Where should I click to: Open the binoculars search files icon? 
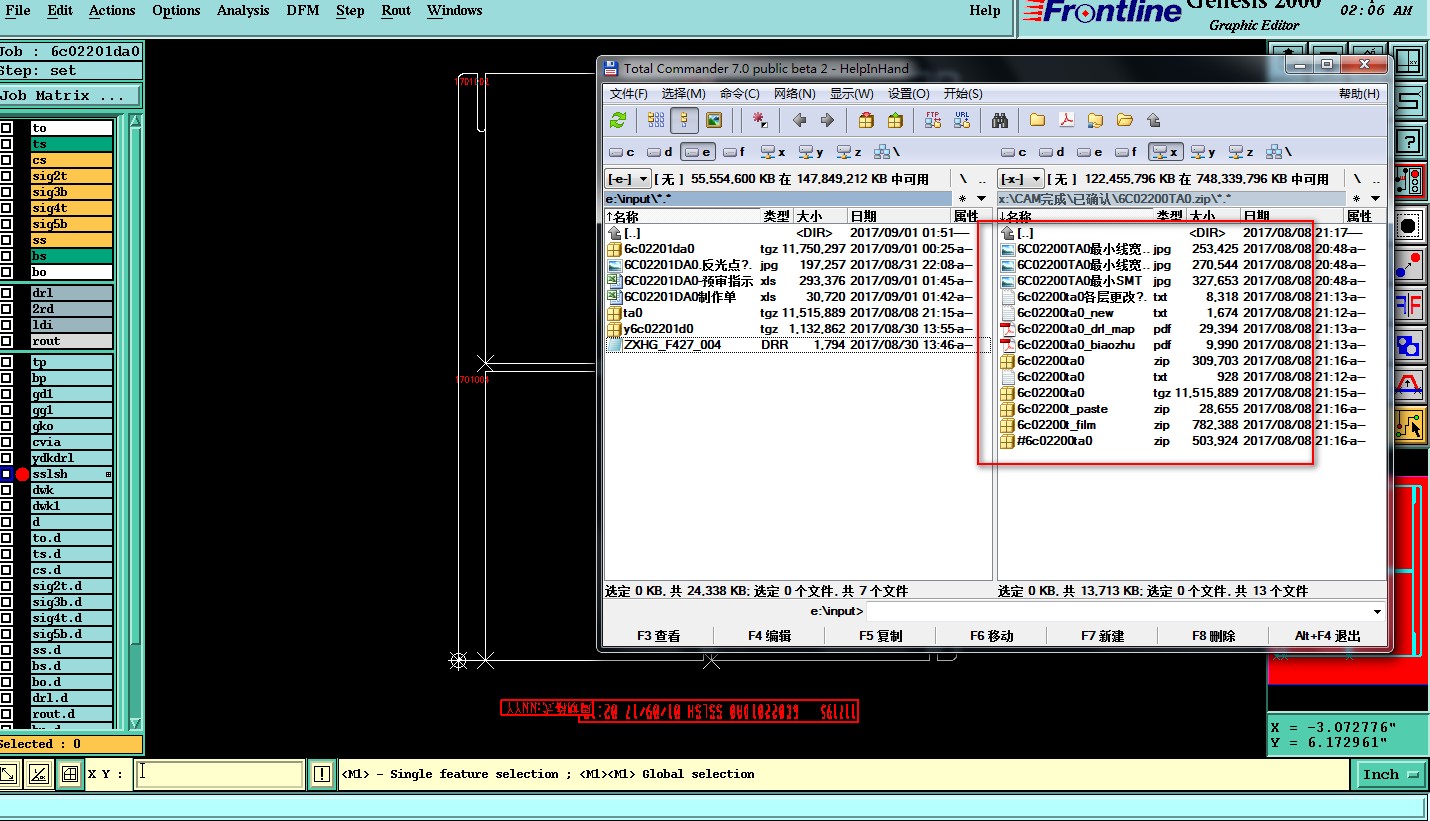pos(1000,120)
